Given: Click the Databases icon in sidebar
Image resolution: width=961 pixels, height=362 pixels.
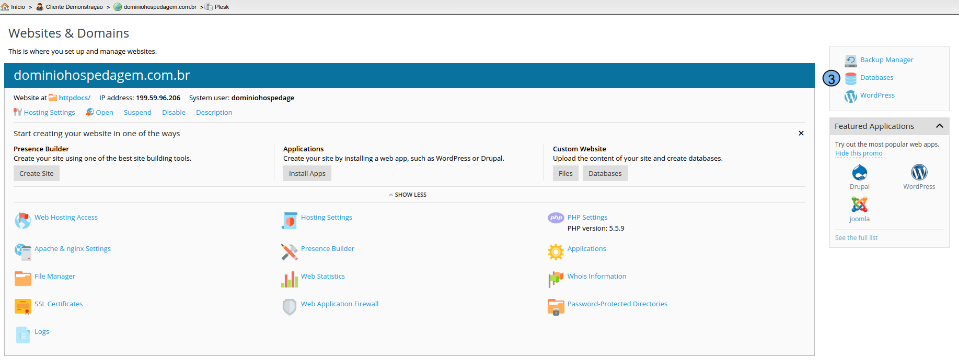Looking at the screenshot, I should (851, 78).
